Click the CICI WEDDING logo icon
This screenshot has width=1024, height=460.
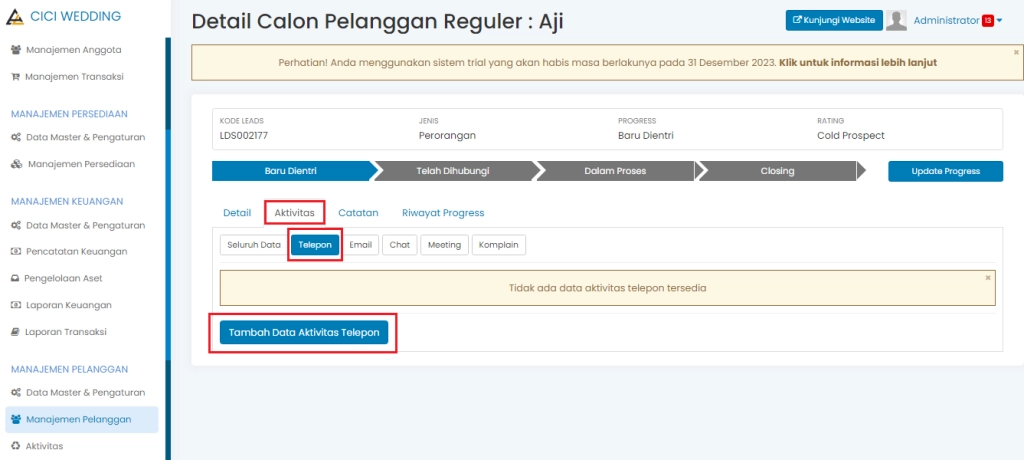pos(14,16)
